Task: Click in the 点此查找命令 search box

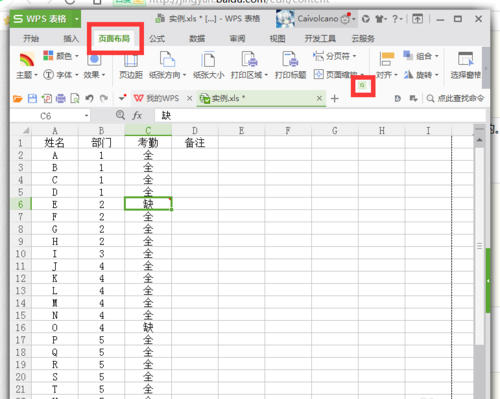Action: point(455,98)
